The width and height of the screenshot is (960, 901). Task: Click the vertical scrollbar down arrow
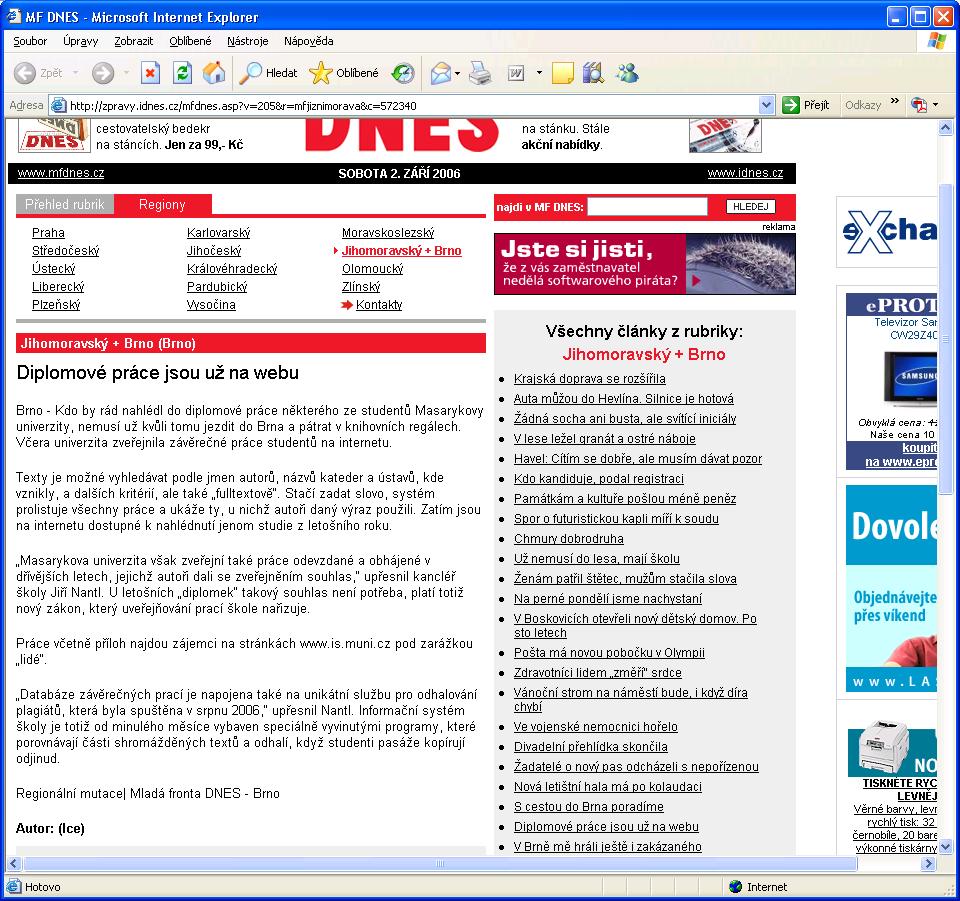[945, 847]
